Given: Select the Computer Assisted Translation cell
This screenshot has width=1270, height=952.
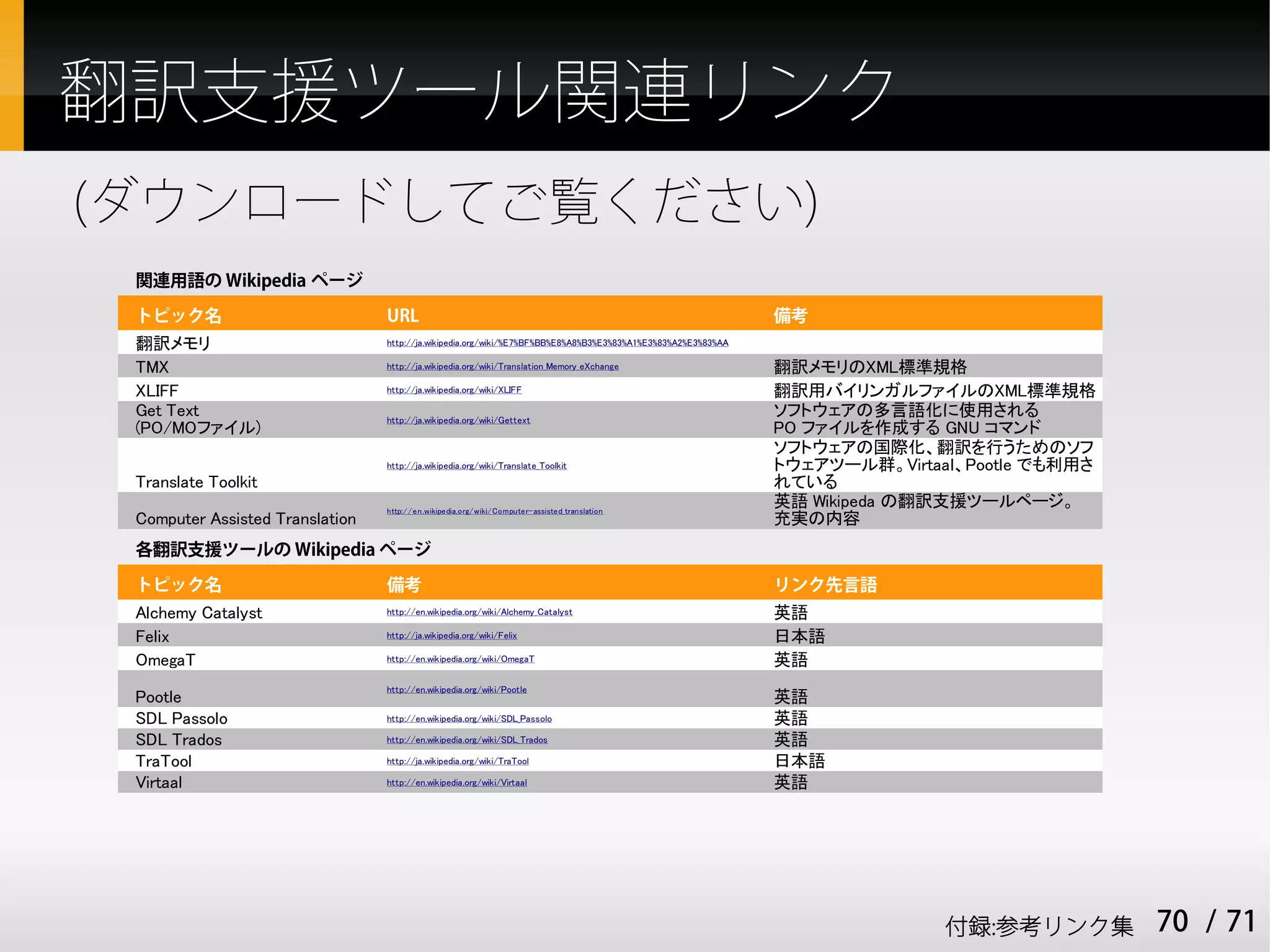Looking at the screenshot, I should [x=246, y=518].
